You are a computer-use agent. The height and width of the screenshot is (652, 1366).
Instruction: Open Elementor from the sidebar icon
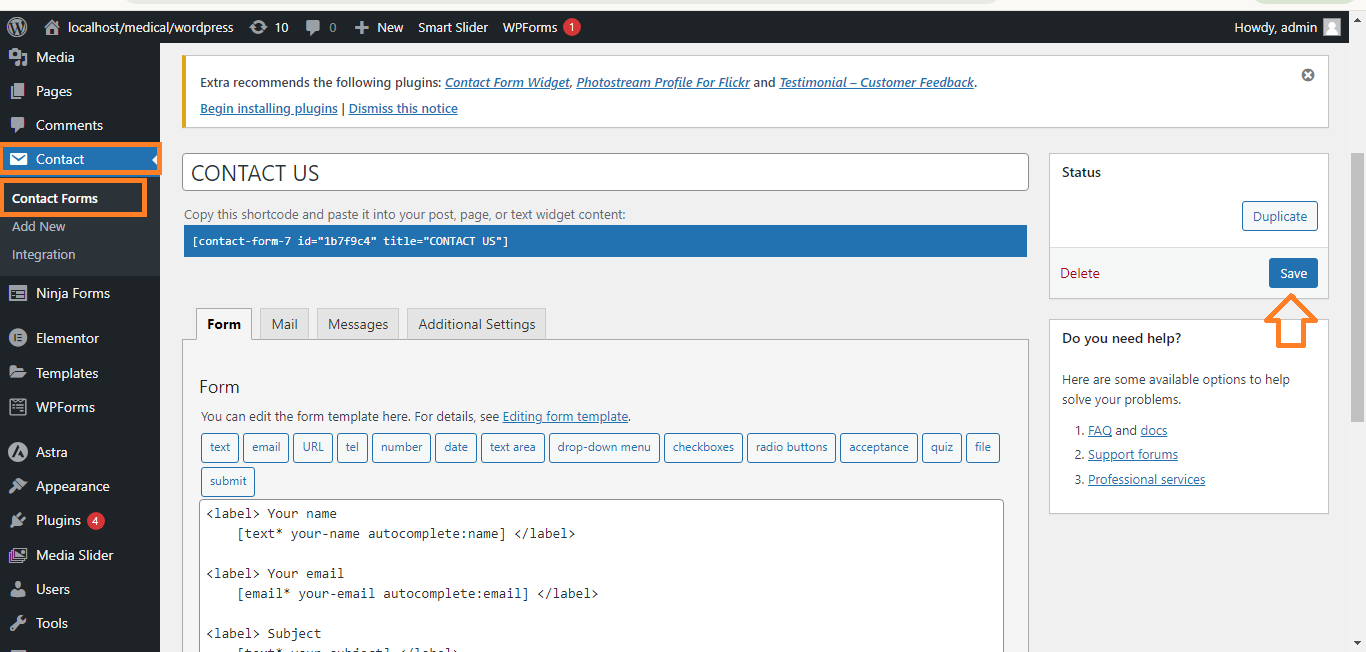(18, 338)
